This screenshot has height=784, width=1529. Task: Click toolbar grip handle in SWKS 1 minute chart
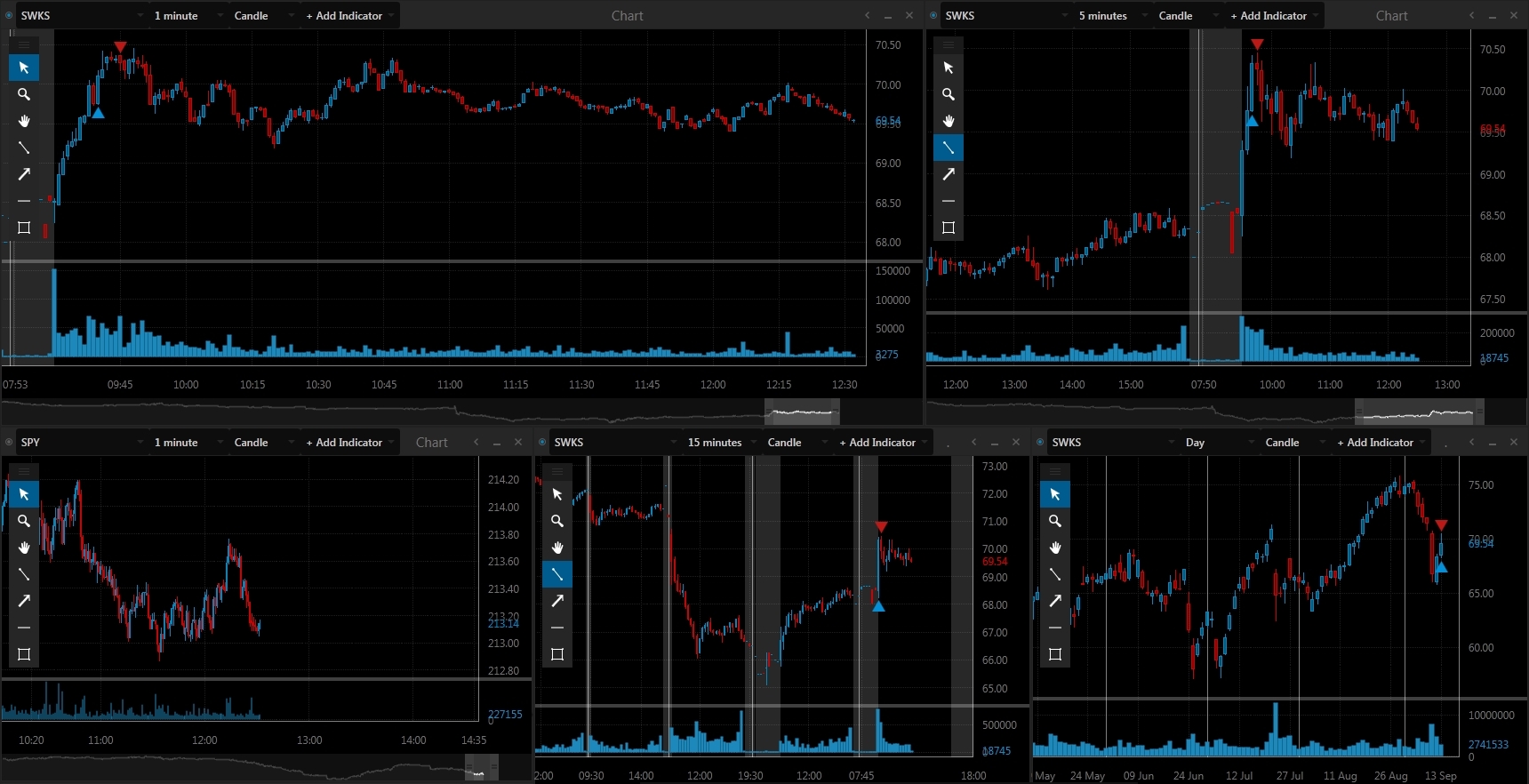coord(24,44)
